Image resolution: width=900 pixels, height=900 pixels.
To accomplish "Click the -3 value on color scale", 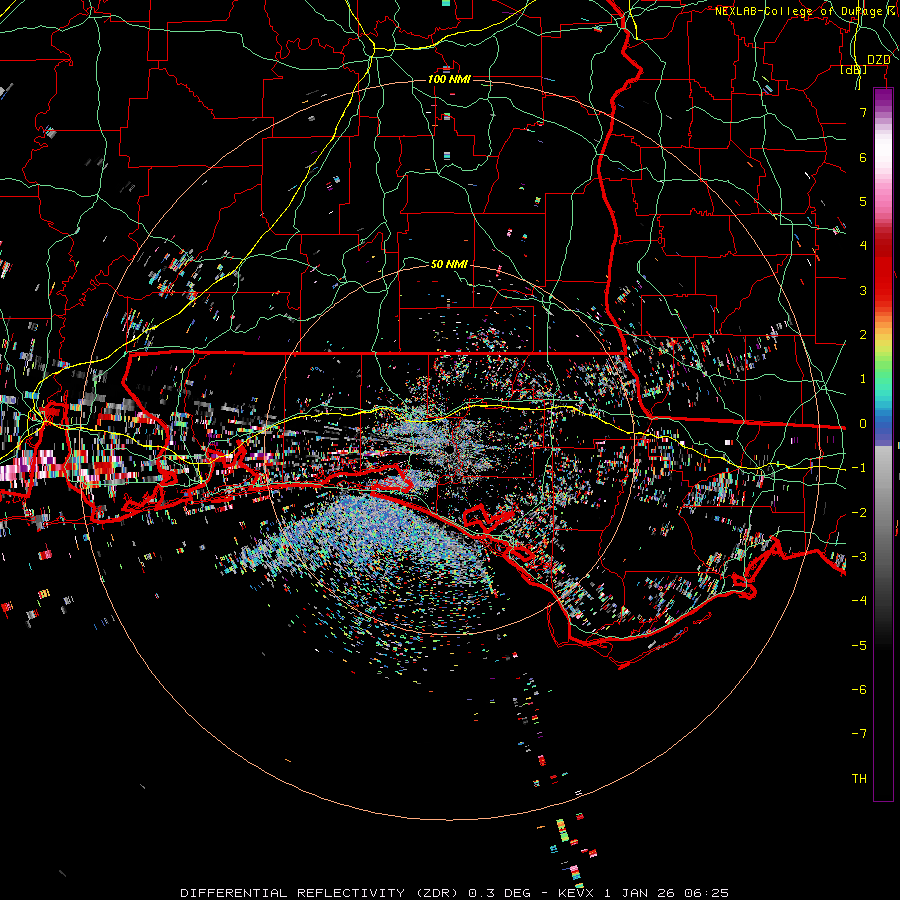I will (859, 557).
